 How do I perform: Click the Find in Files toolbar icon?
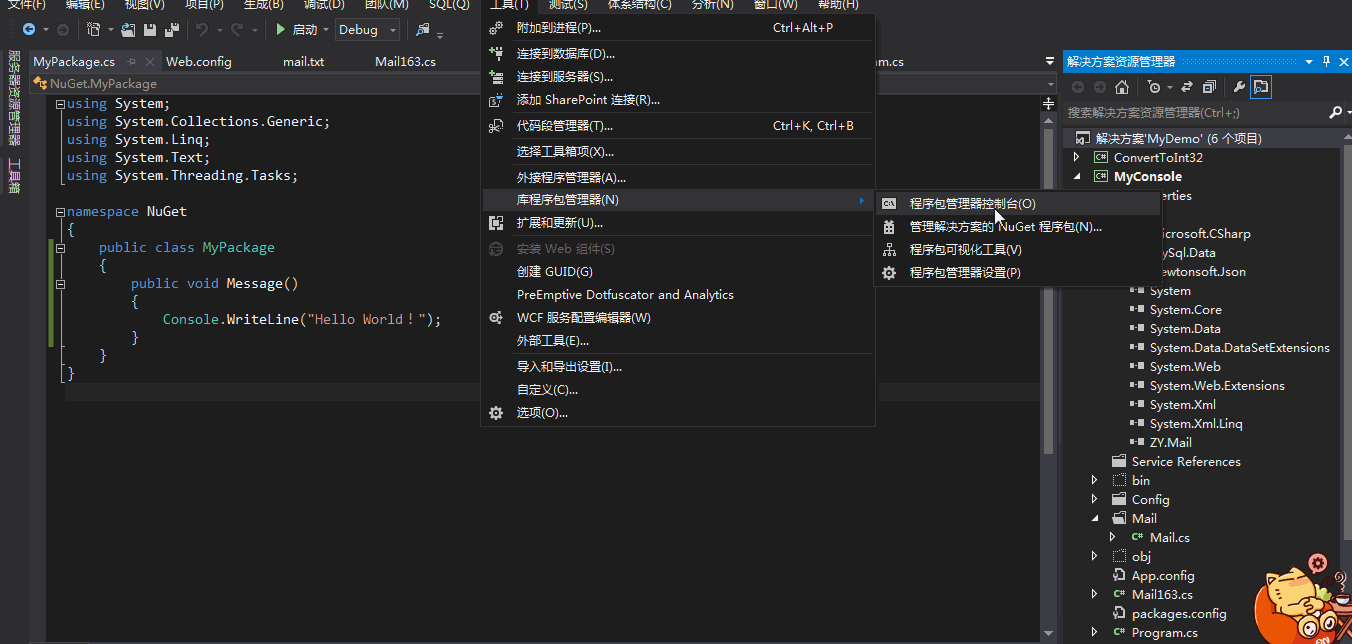[424, 30]
